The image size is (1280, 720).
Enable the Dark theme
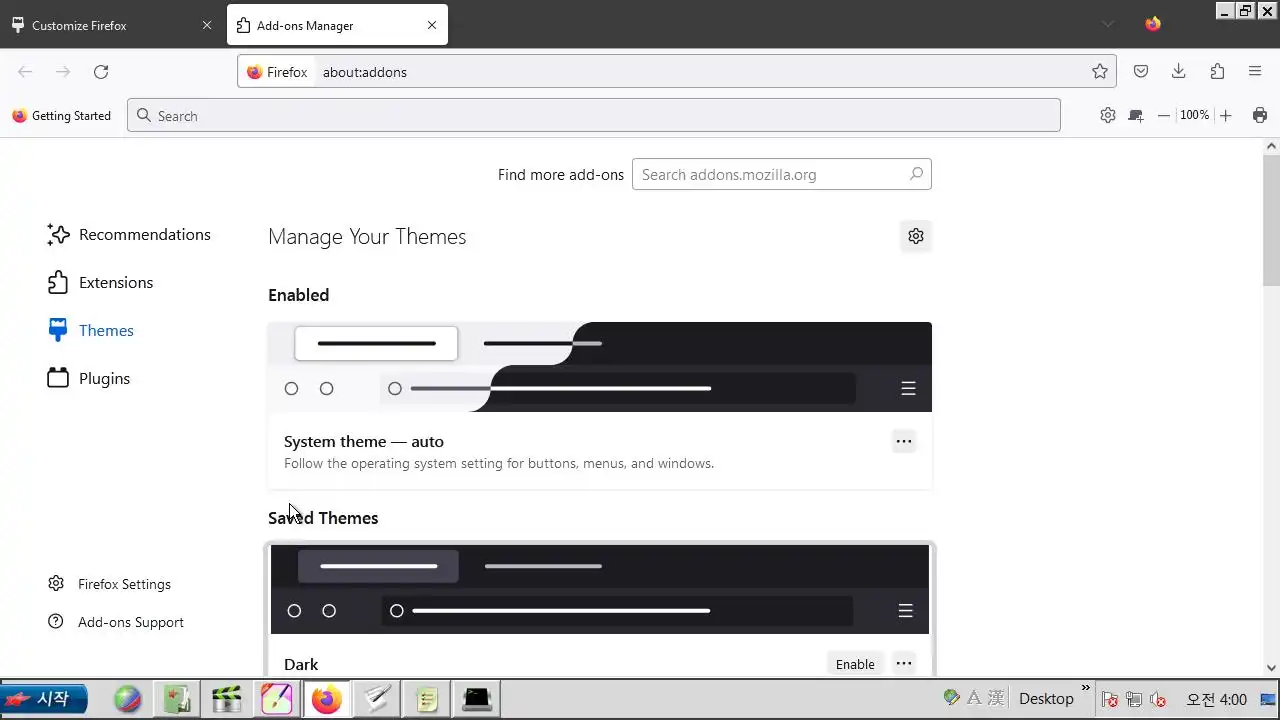855,664
